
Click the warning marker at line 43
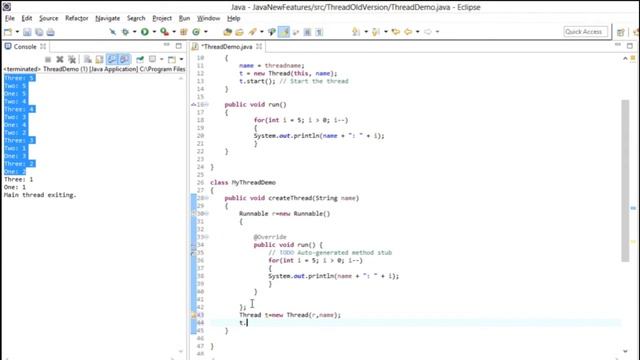[x=194, y=315]
